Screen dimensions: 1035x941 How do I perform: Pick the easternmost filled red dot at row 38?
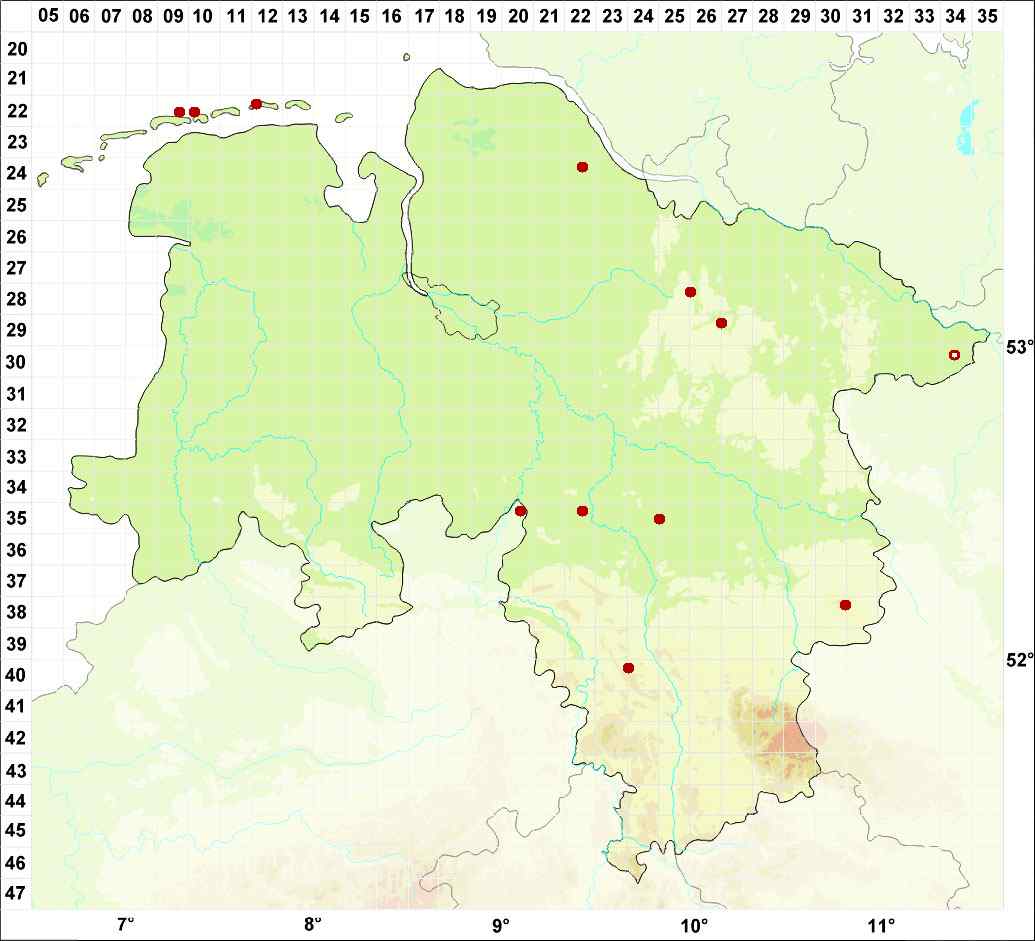click(x=845, y=605)
